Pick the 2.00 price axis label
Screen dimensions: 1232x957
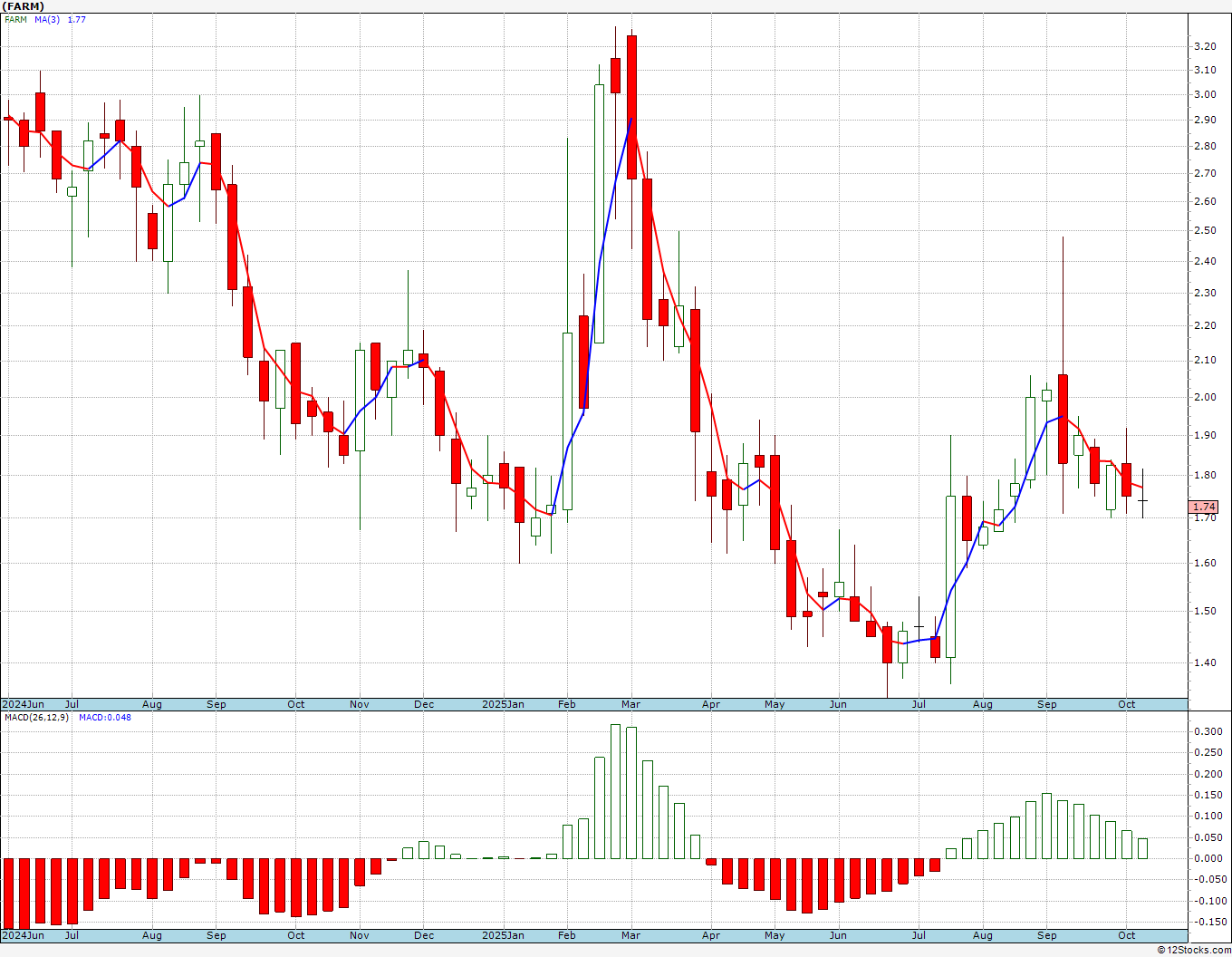pyautogui.click(x=1205, y=398)
